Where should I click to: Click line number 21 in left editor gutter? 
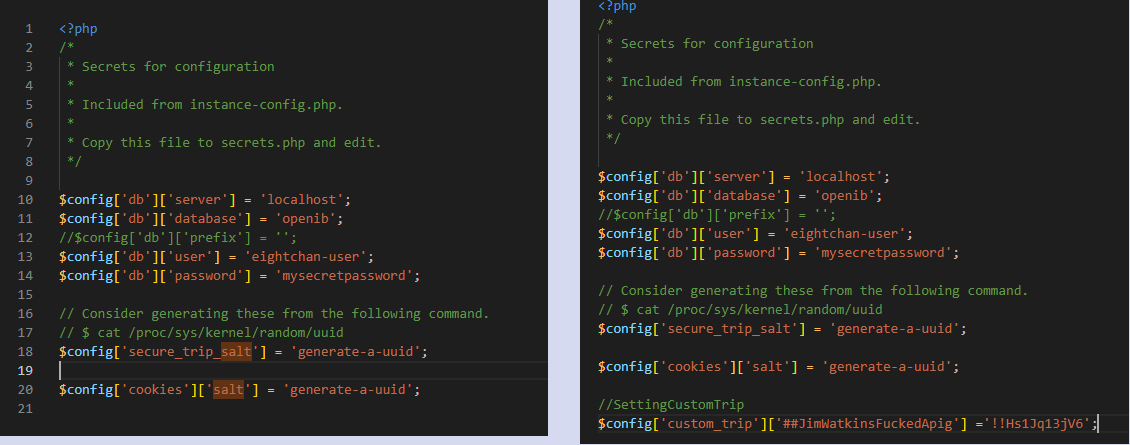(25, 408)
